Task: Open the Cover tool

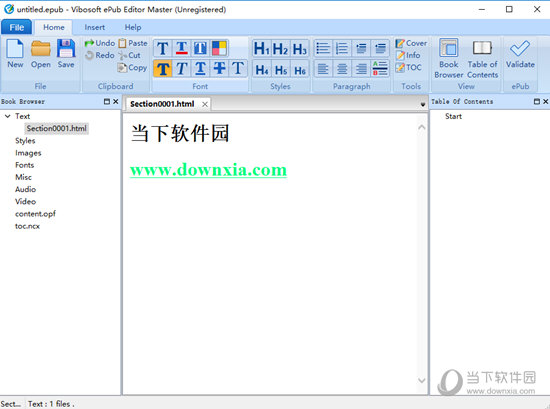Action: coord(411,43)
